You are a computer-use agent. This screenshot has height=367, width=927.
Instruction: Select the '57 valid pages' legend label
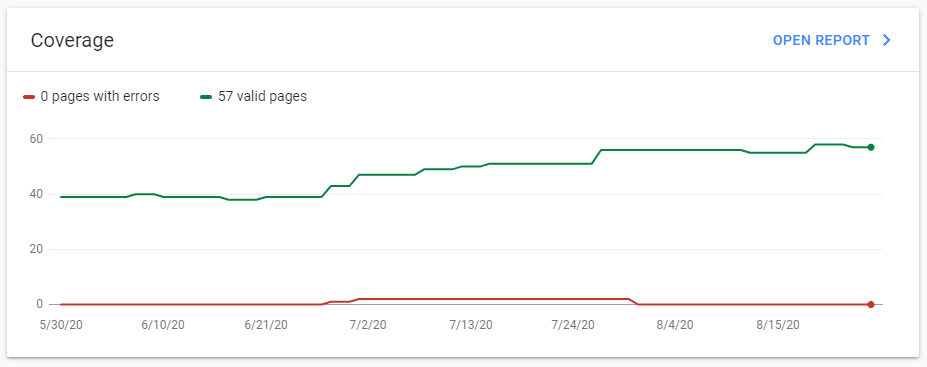[x=262, y=96]
